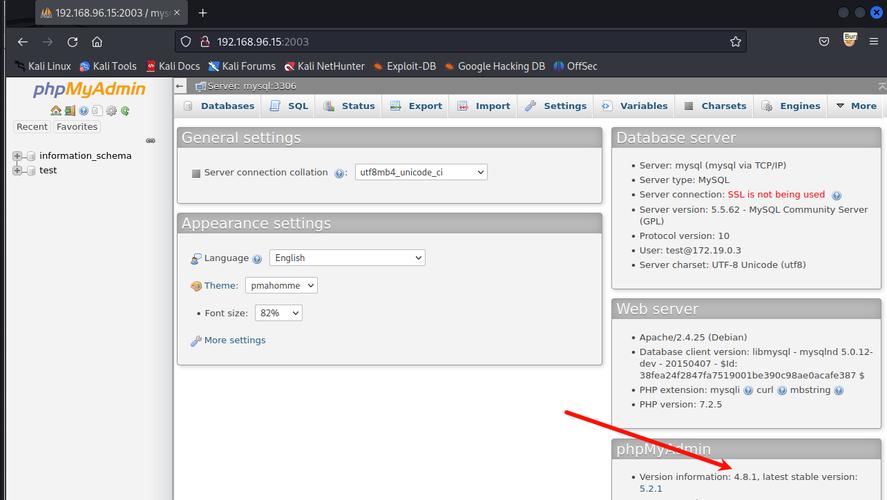The width and height of the screenshot is (887, 500).
Task: Open Font size 82% dropdown
Action: coord(279,313)
